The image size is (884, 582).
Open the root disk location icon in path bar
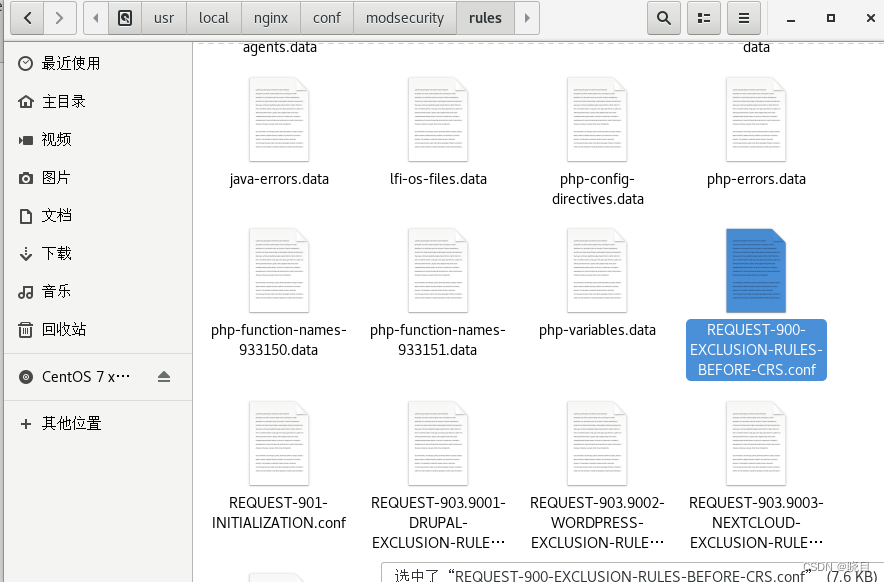125,18
